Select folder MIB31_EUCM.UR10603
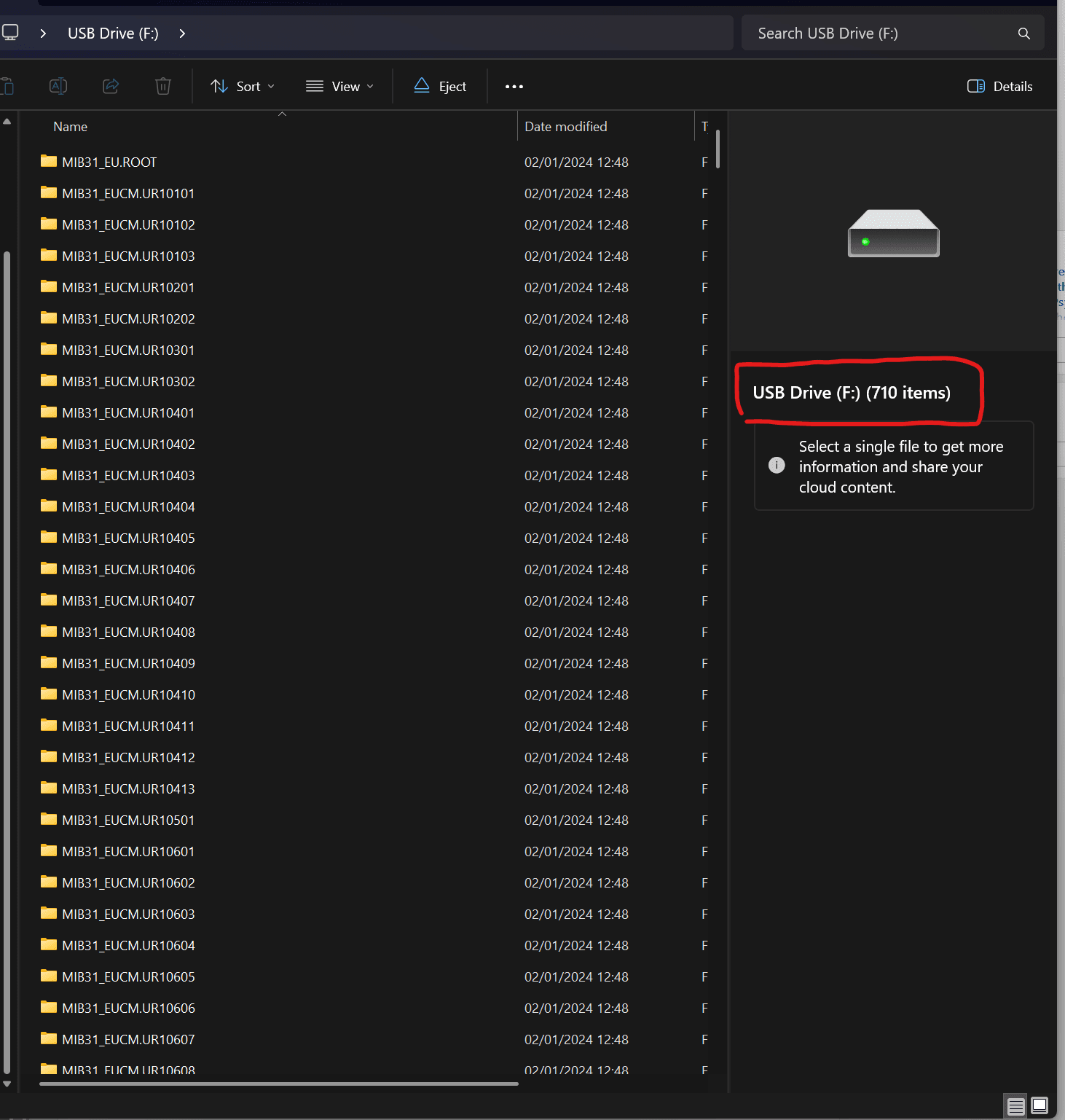 click(x=128, y=914)
